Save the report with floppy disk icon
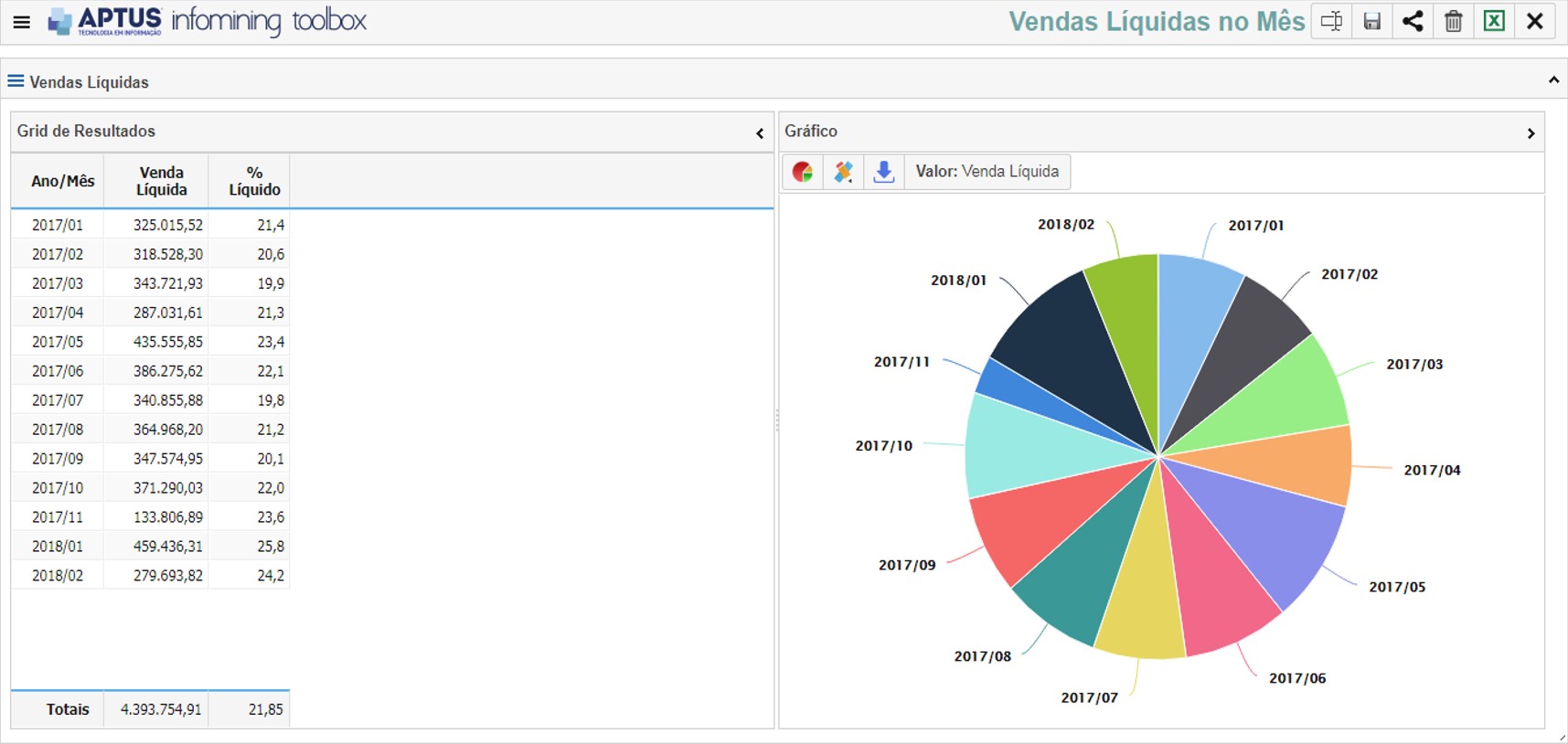This screenshot has height=744, width=1568. (x=1371, y=21)
